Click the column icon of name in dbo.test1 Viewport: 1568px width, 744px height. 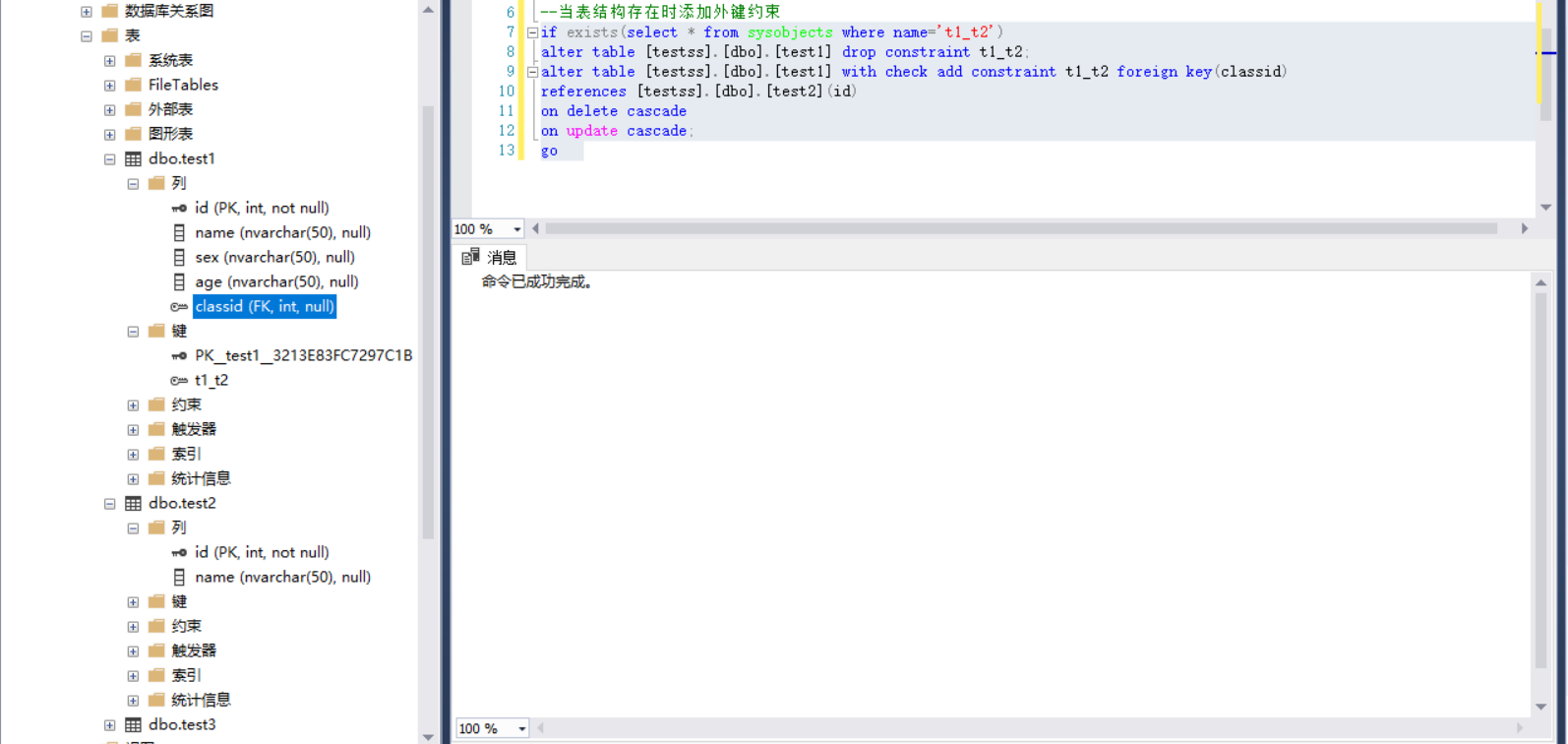coord(179,232)
